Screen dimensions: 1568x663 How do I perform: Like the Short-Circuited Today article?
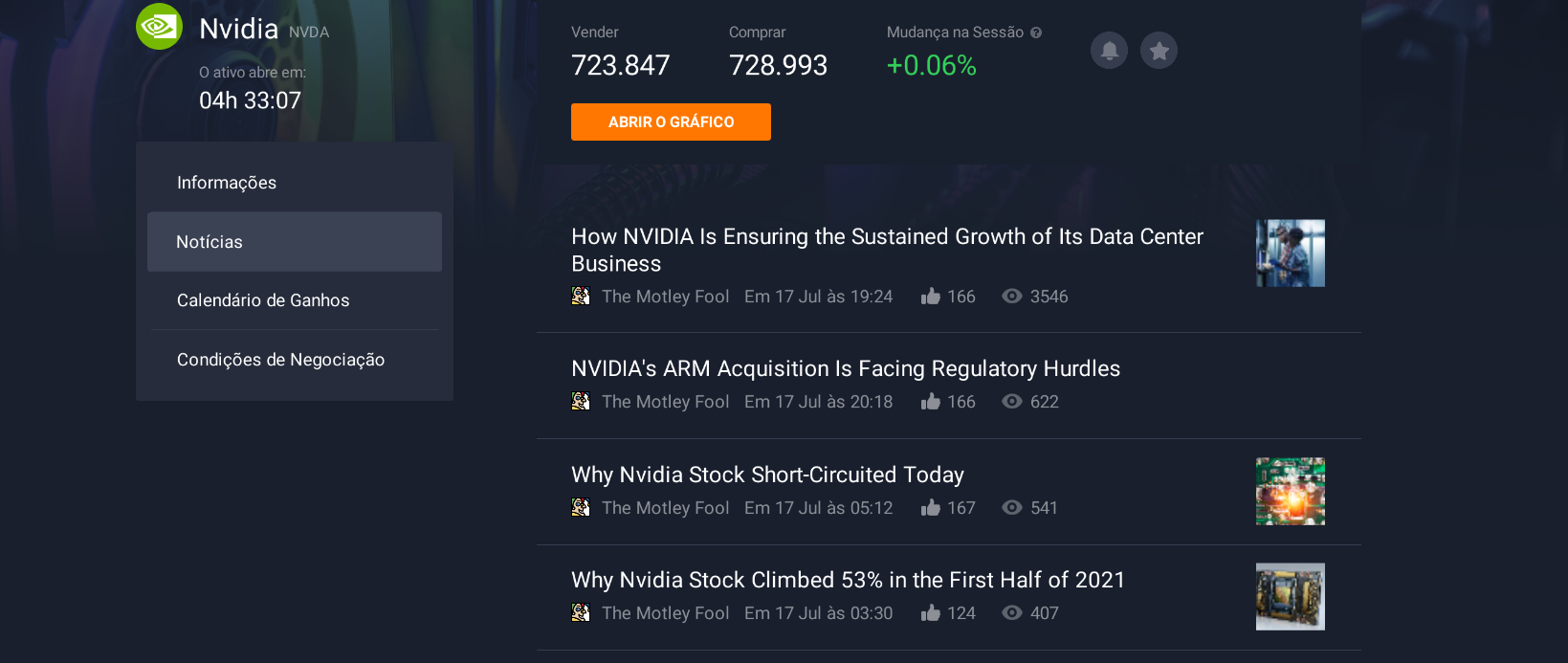click(930, 507)
